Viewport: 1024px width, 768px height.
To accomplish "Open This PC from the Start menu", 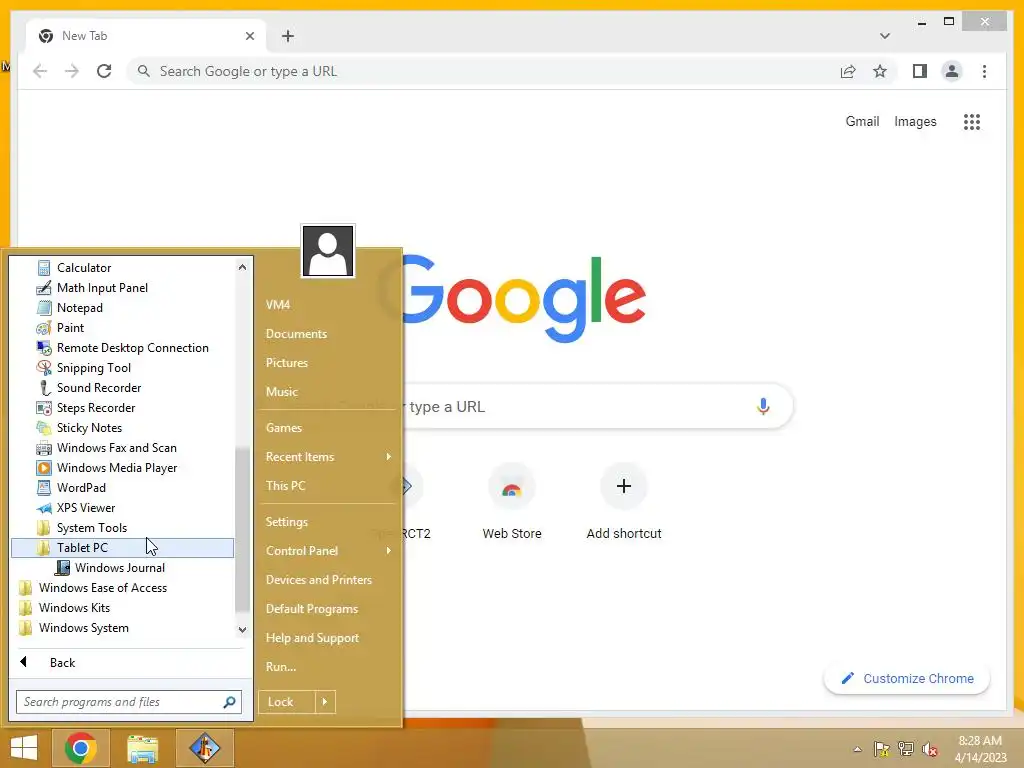I will point(285,486).
